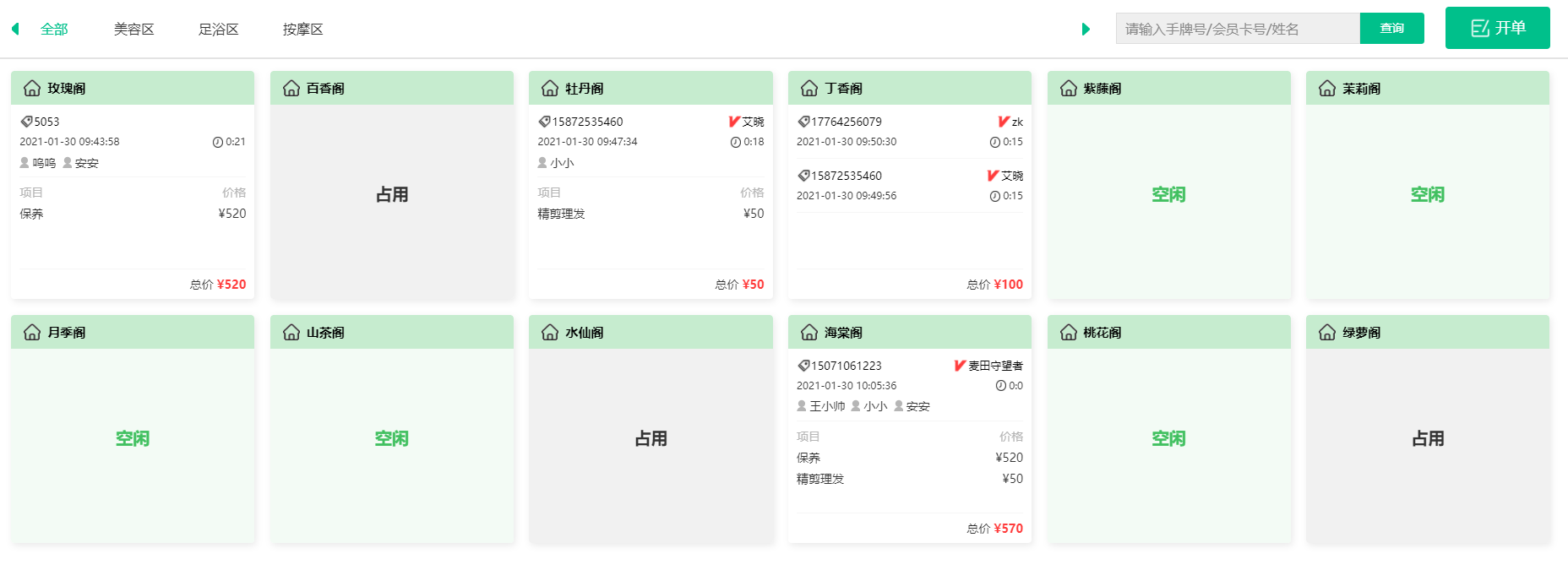Focus the 手牌号/会员卡号/姓名 search field
The width and height of the screenshot is (1568, 570).
pos(1237,29)
